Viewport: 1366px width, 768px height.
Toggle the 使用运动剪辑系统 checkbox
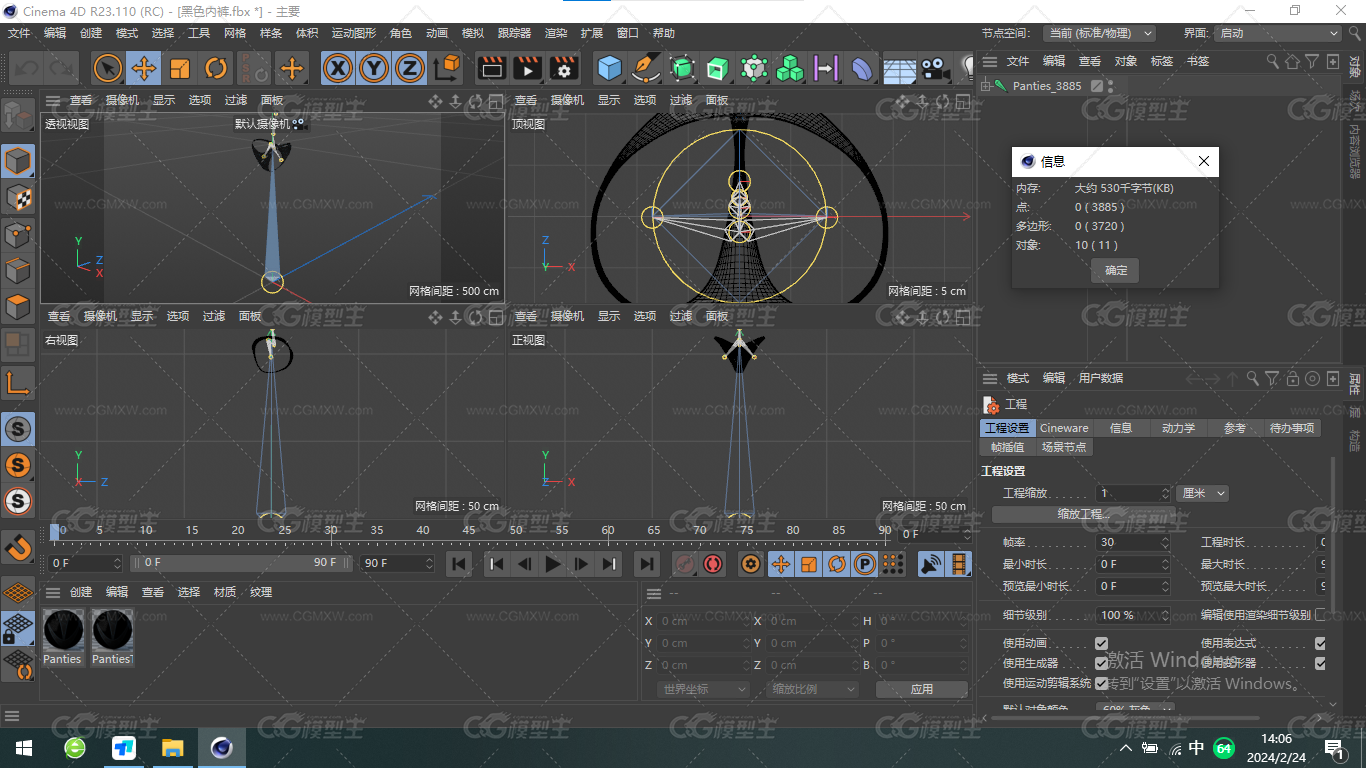(1101, 683)
